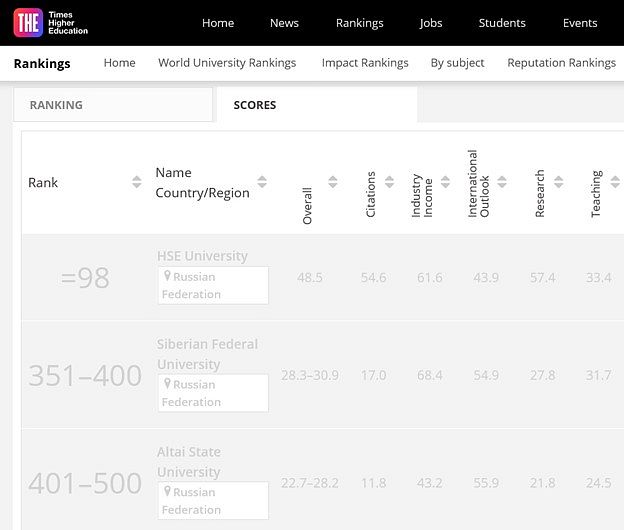
Task: Switch to the SCORES tab
Action: pos(317,105)
